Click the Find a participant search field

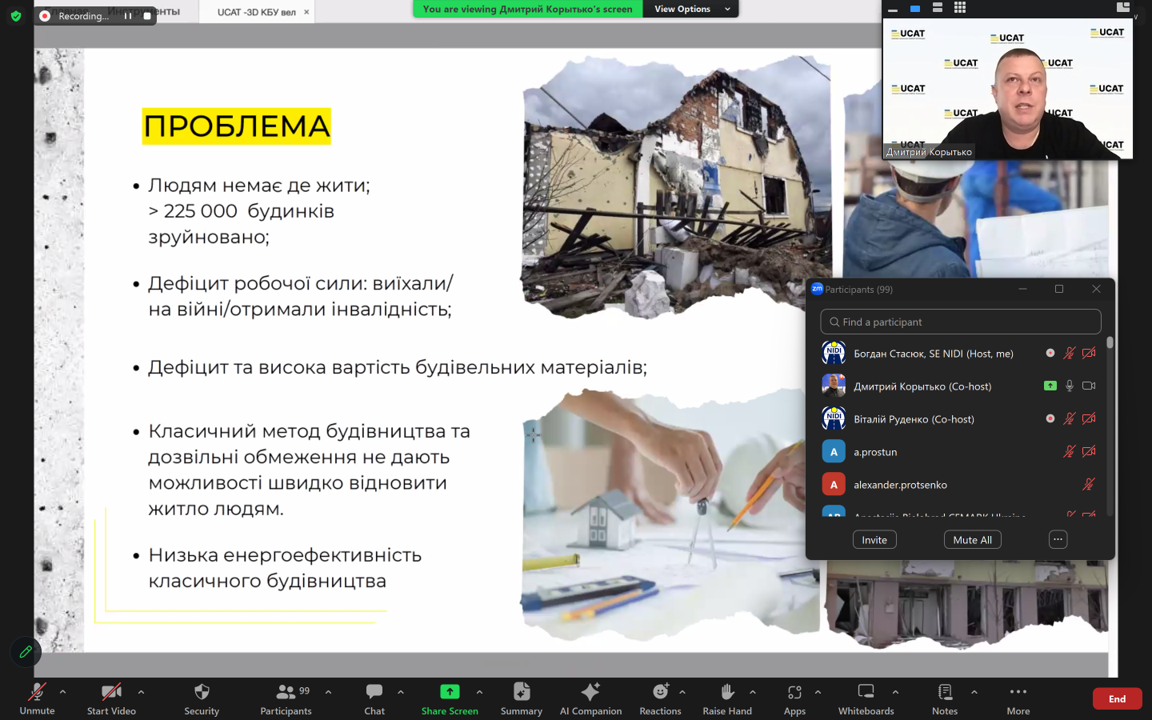960,322
